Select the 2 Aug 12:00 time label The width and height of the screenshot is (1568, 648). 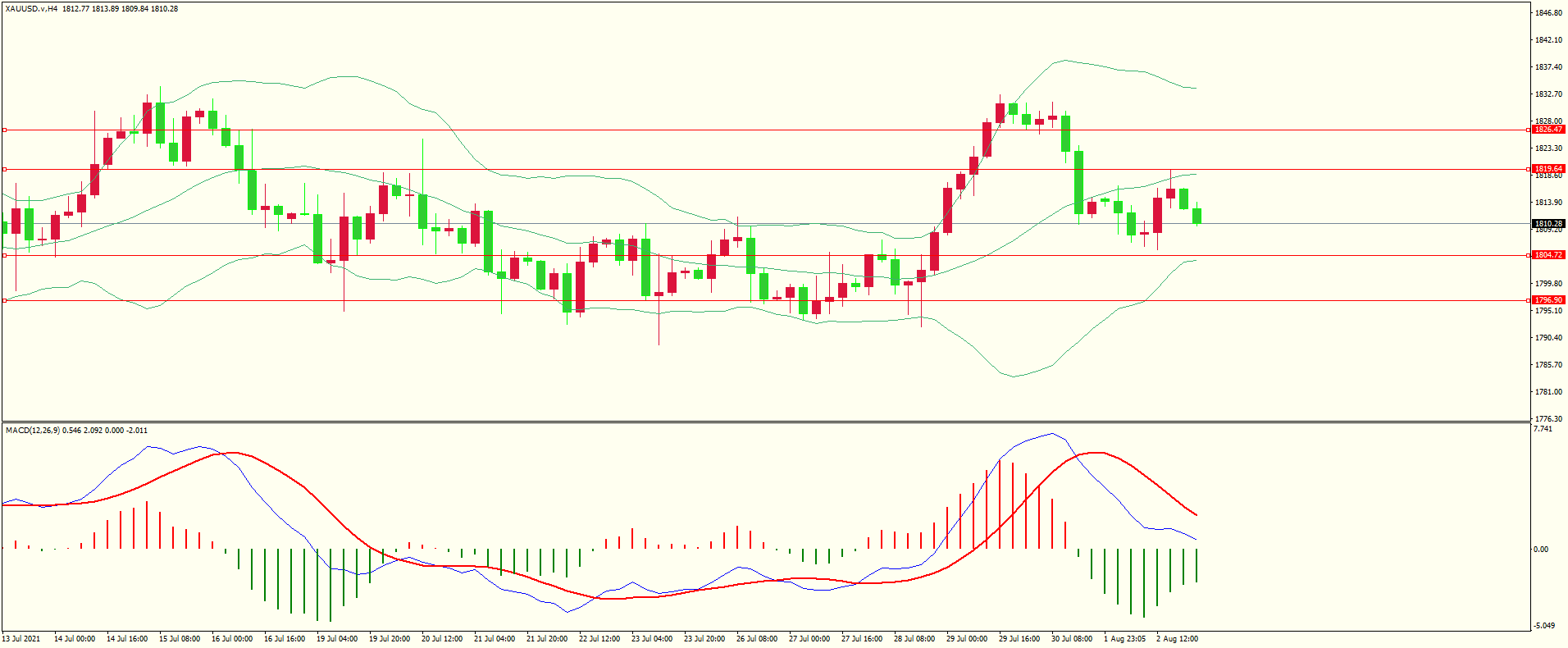click(x=1177, y=638)
